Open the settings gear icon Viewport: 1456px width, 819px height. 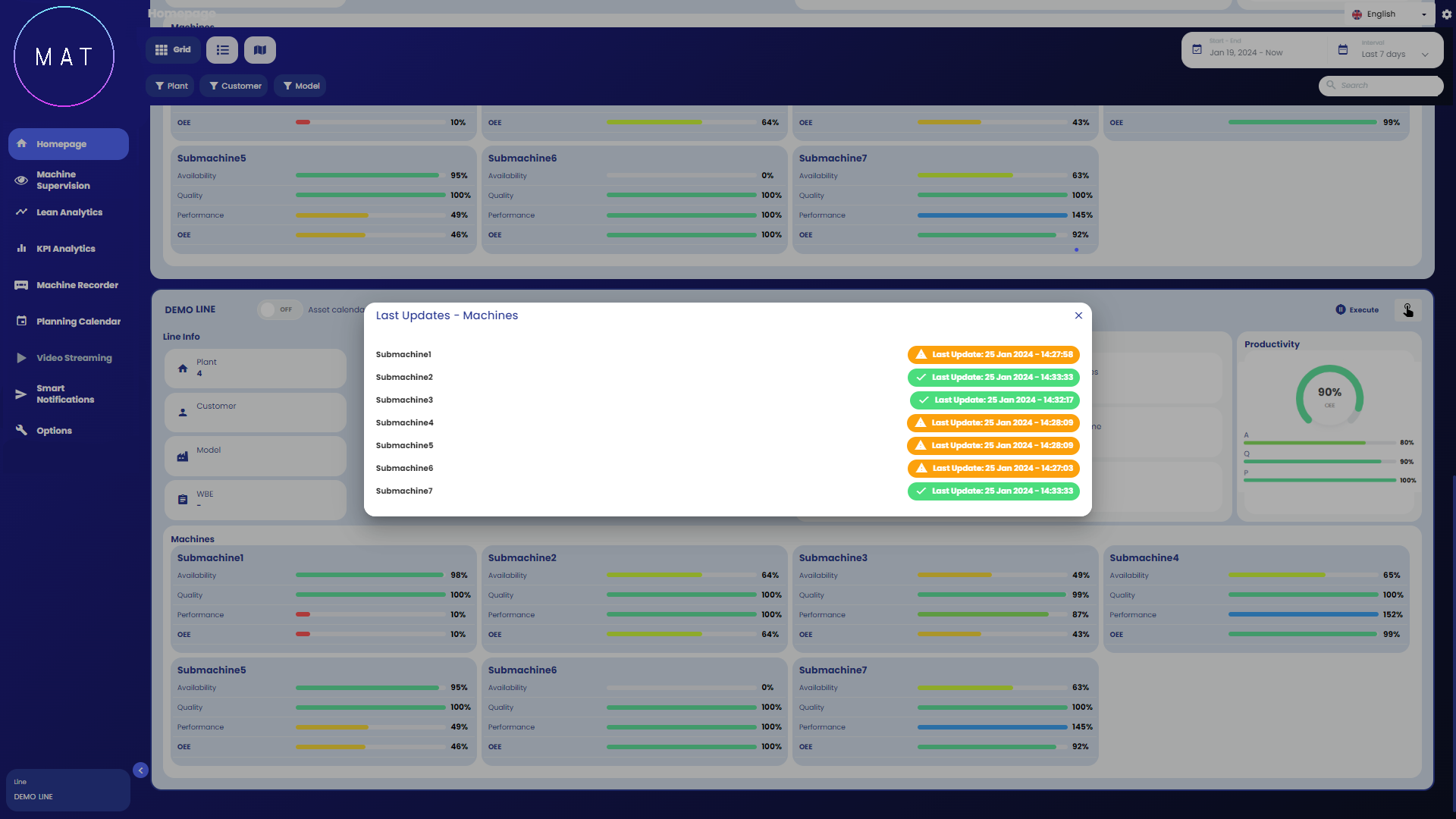[x=1446, y=14]
